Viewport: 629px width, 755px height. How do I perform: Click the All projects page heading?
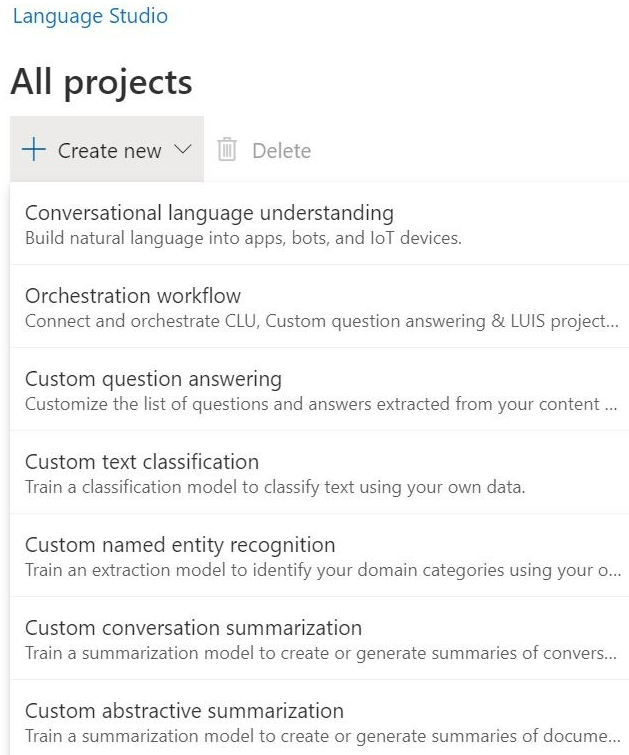101,82
